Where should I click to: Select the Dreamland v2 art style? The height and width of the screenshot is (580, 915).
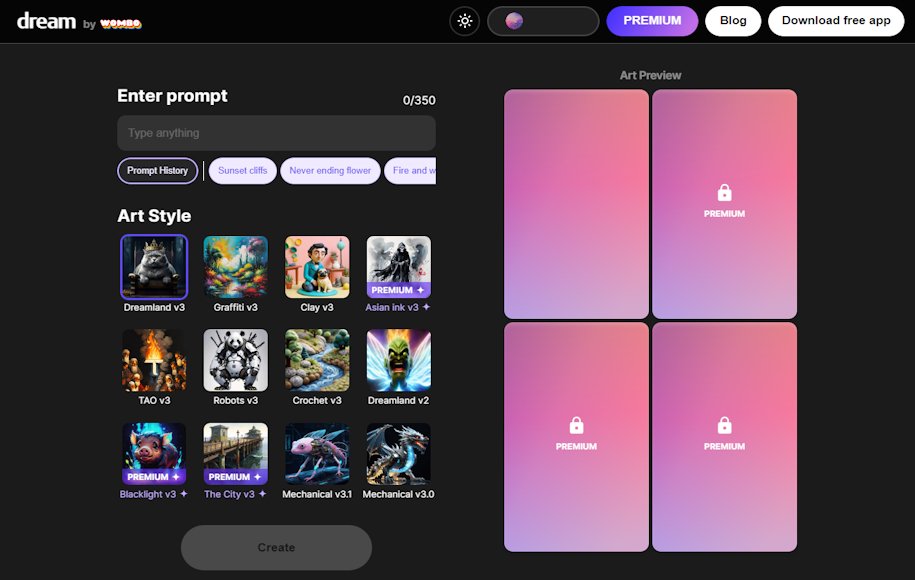[398, 360]
